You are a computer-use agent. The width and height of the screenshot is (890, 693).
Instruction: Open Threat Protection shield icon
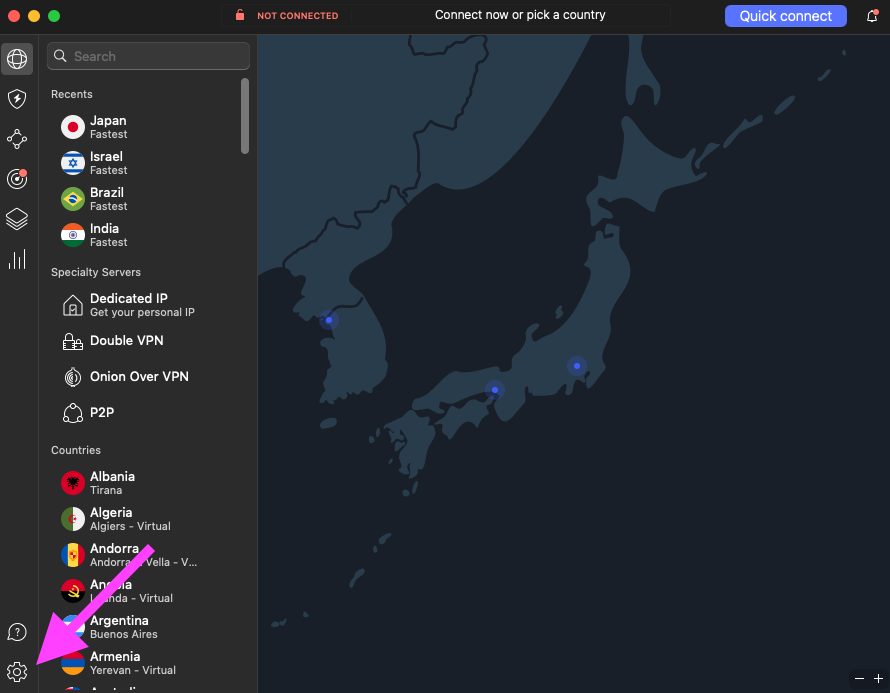tap(17, 99)
